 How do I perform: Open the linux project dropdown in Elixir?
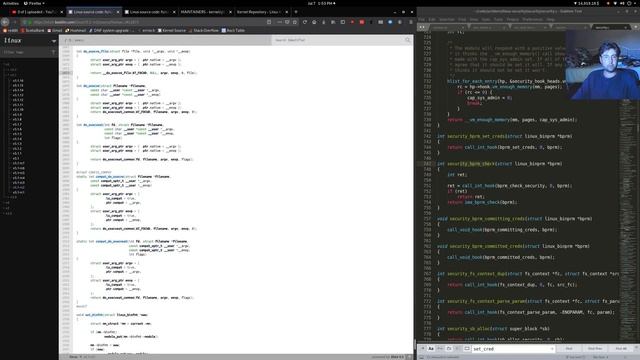point(54,41)
